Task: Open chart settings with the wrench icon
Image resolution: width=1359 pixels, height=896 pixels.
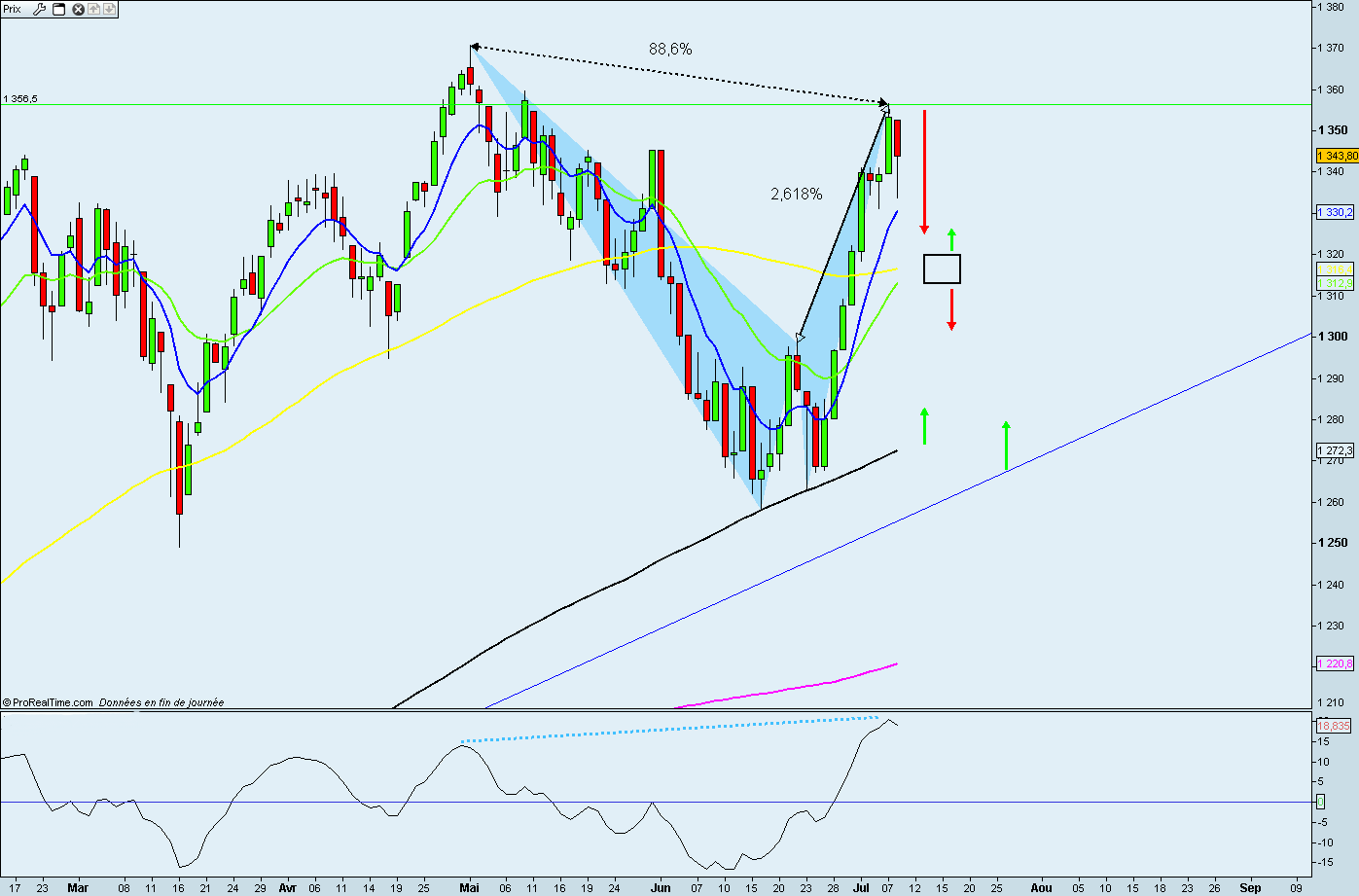Action: click(x=40, y=9)
